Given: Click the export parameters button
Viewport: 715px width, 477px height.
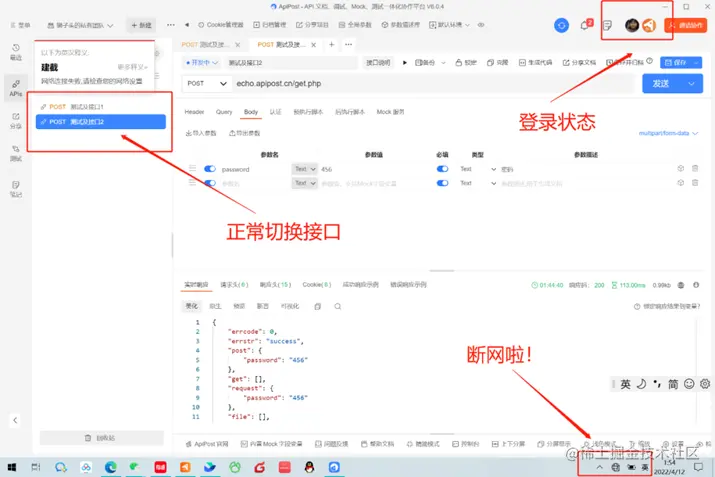Looking at the screenshot, I should point(244,133).
